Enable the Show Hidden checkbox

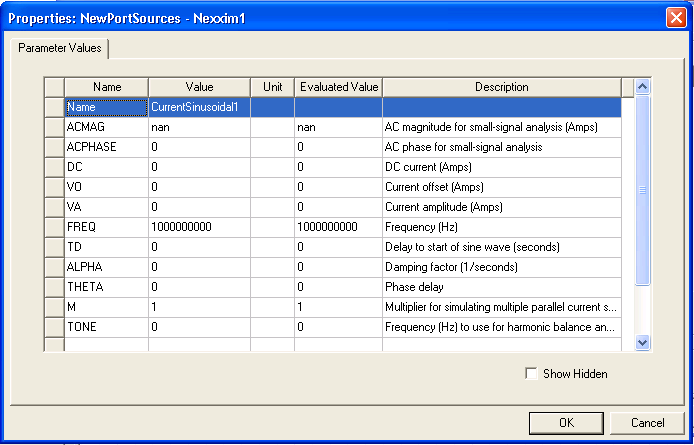531,374
